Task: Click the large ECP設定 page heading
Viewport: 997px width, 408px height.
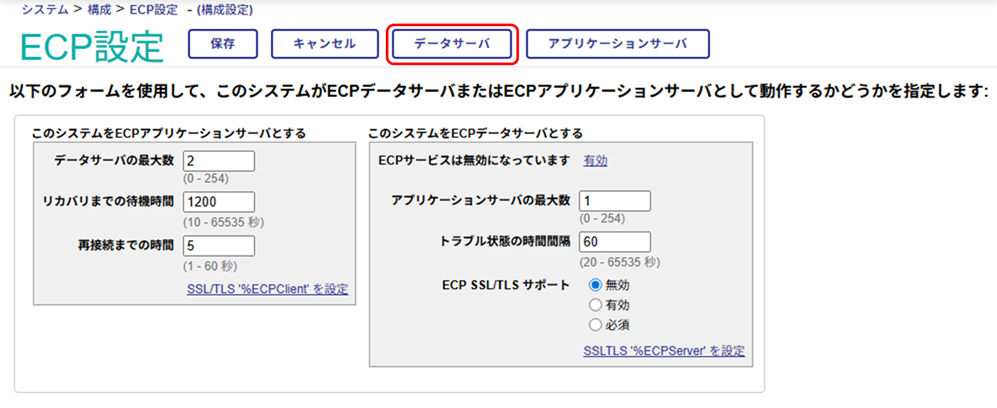Action: click(x=91, y=46)
